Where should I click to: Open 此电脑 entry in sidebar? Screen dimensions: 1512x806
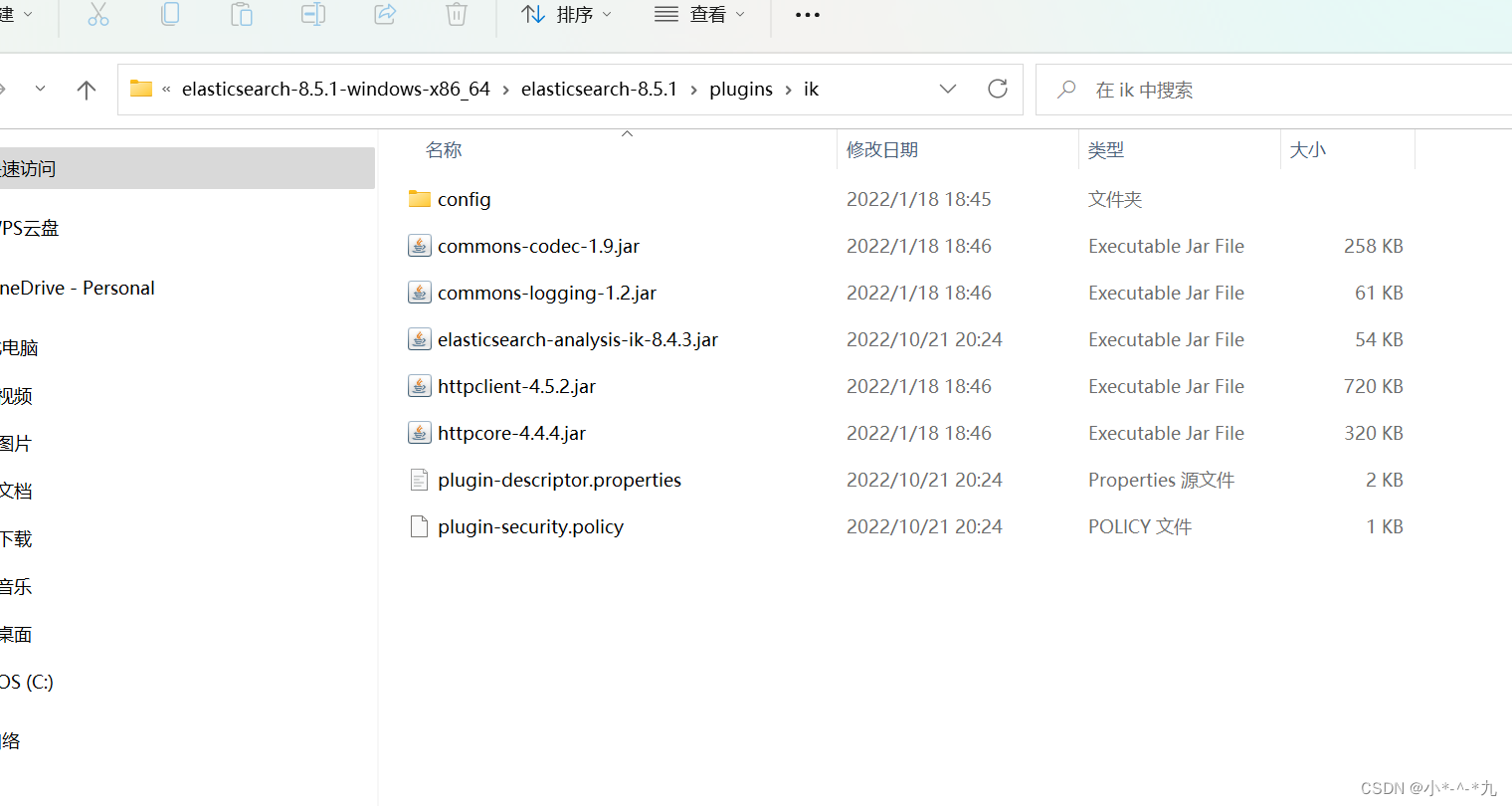[x=19, y=347]
